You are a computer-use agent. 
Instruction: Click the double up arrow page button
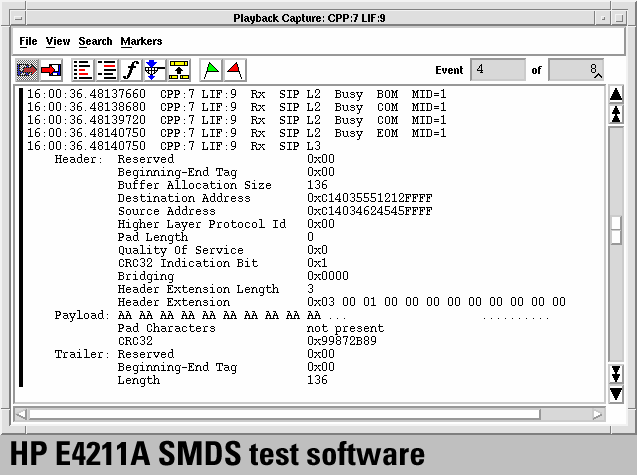point(616,114)
